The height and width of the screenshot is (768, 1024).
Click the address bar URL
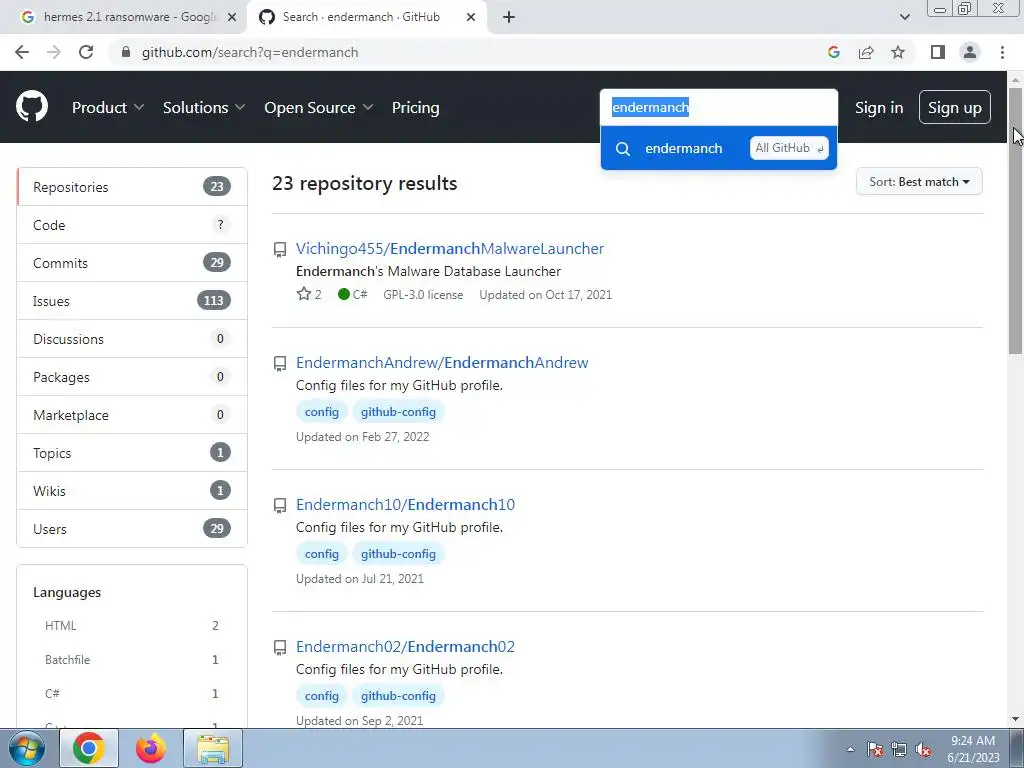pyautogui.click(x=250, y=52)
